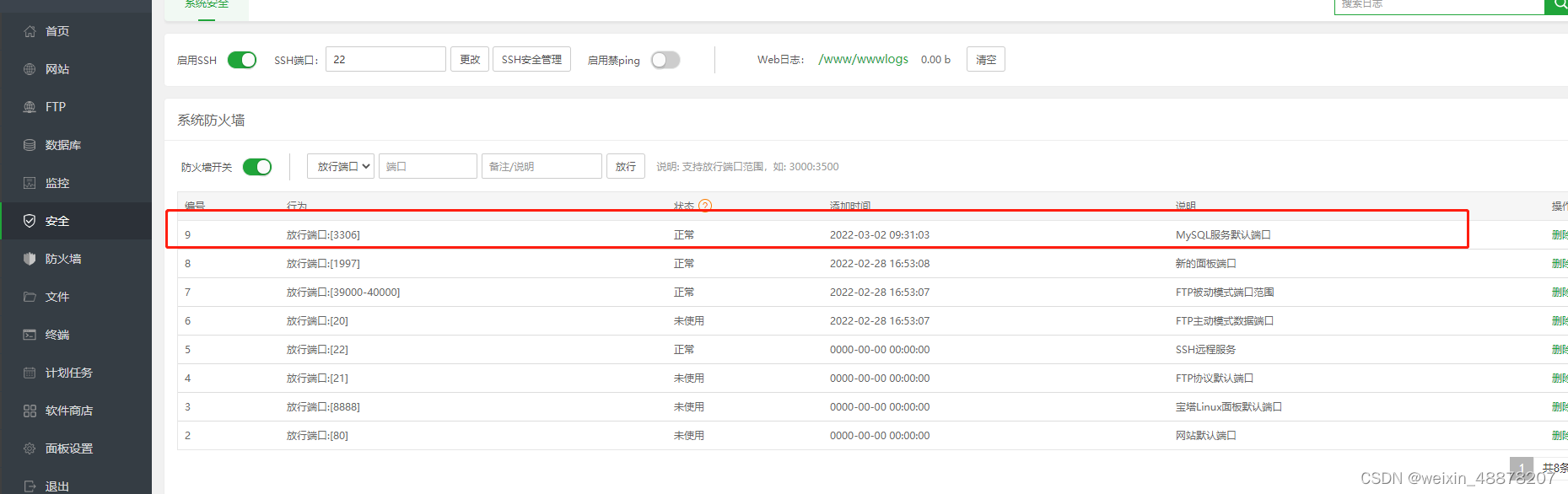Click the 2022-02-28 16:53:08 timestamp
The height and width of the screenshot is (494, 1568).
pyautogui.click(x=880, y=264)
